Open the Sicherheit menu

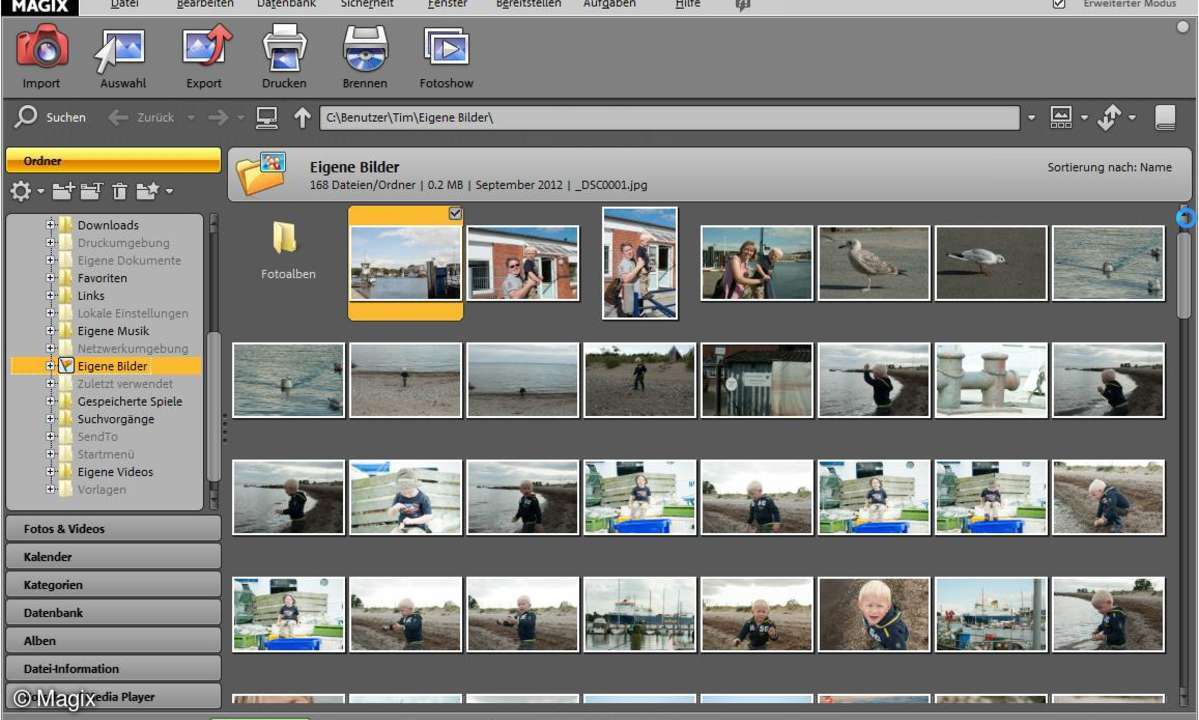coord(367,4)
